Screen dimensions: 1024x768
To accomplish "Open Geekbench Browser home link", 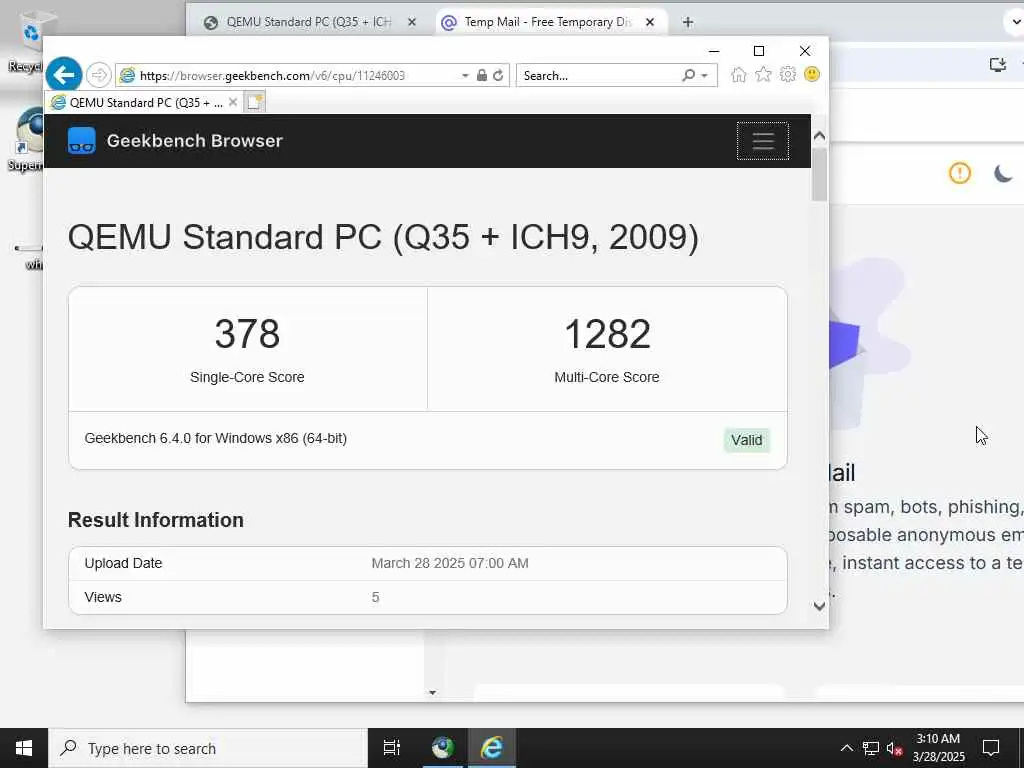I will pyautogui.click(x=195, y=140).
